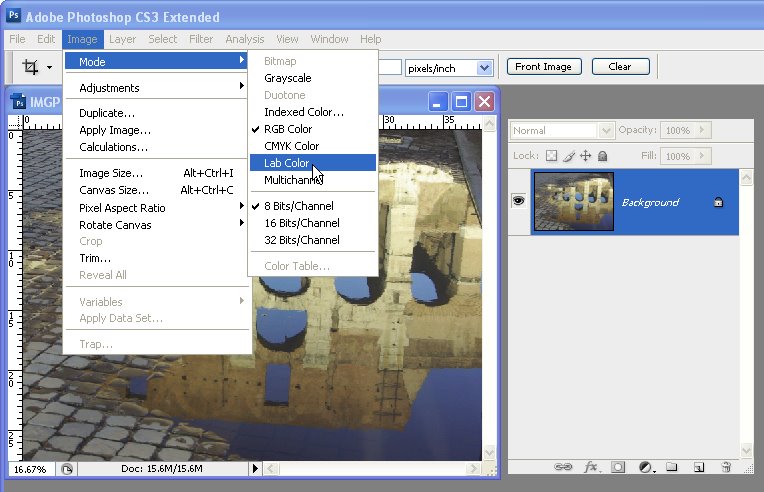This screenshot has height=492, width=764.
Task: Open Canvas Size… dialog
Action: coord(156,190)
